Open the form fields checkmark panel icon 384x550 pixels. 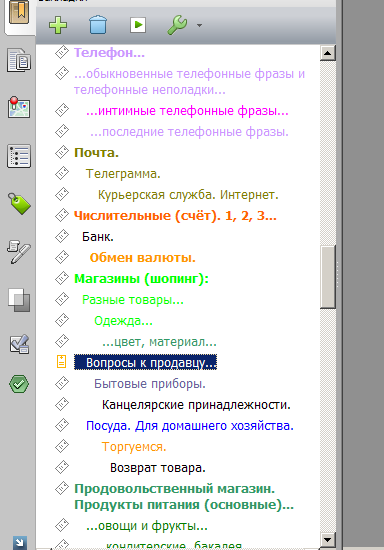(x=19, y=344)
